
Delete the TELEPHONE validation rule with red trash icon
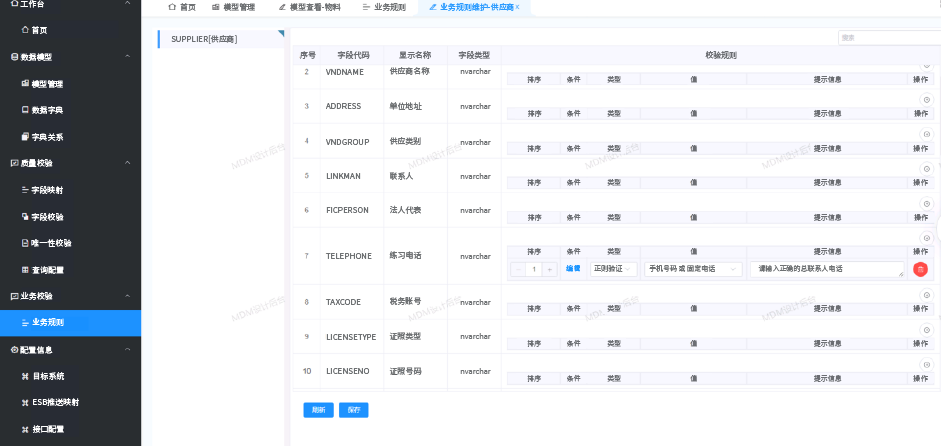pos(920,269)
